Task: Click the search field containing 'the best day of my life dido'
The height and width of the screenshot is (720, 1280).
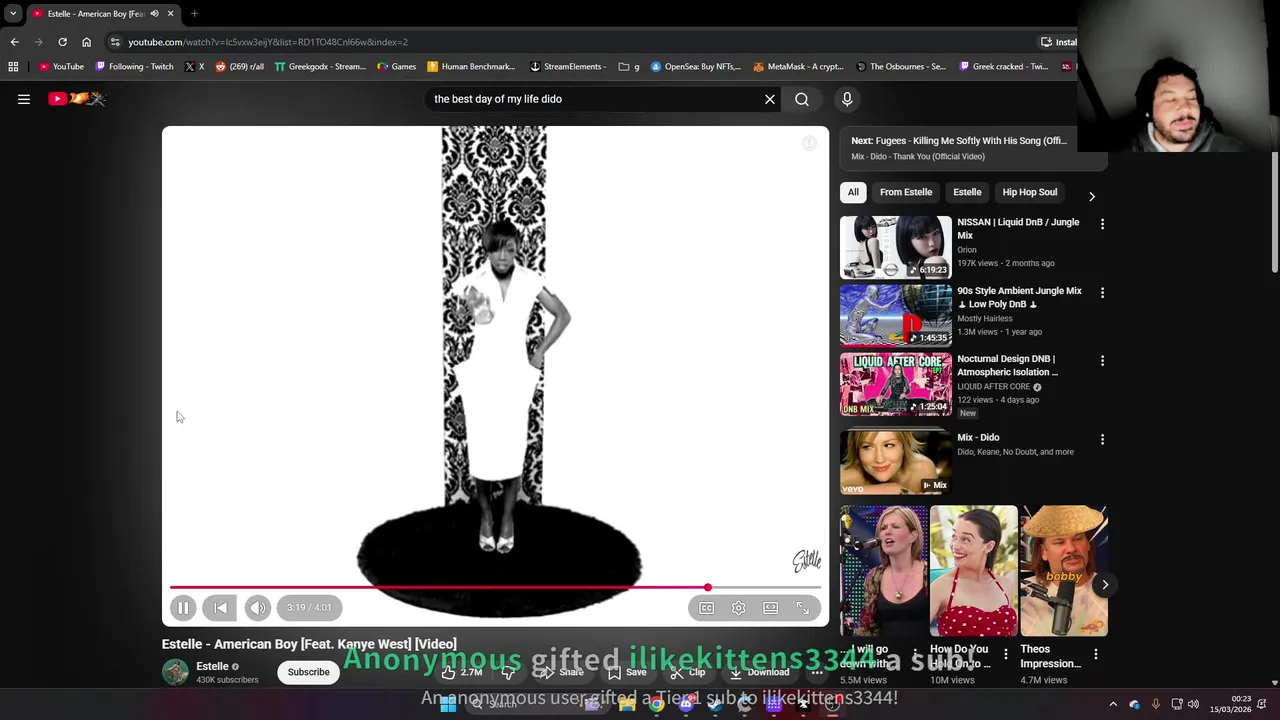Action: (593, 99)
